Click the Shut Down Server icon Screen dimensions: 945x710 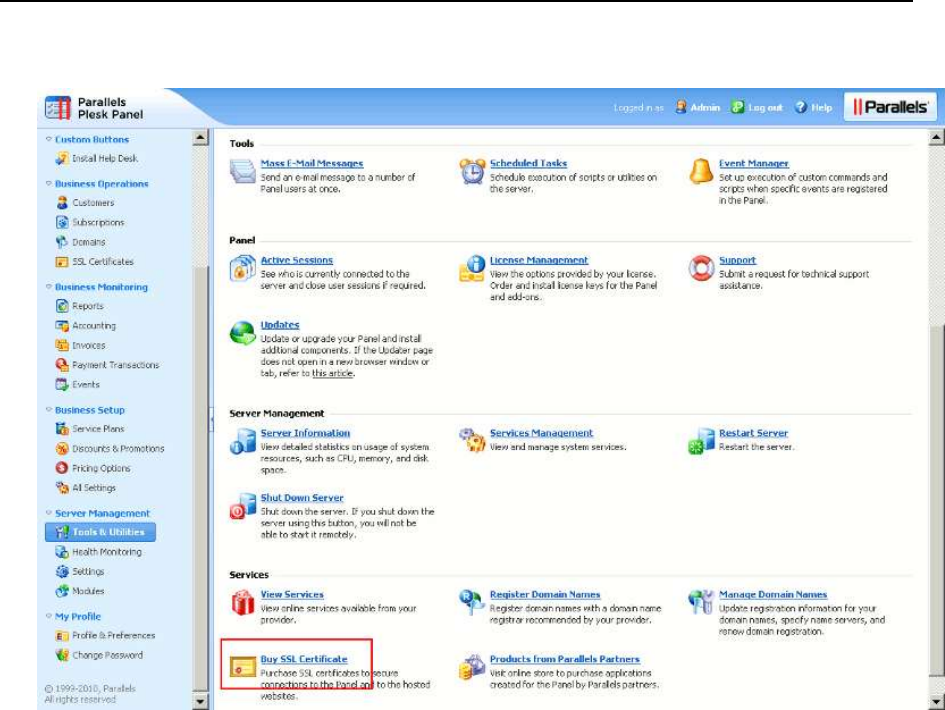(243, 506)
